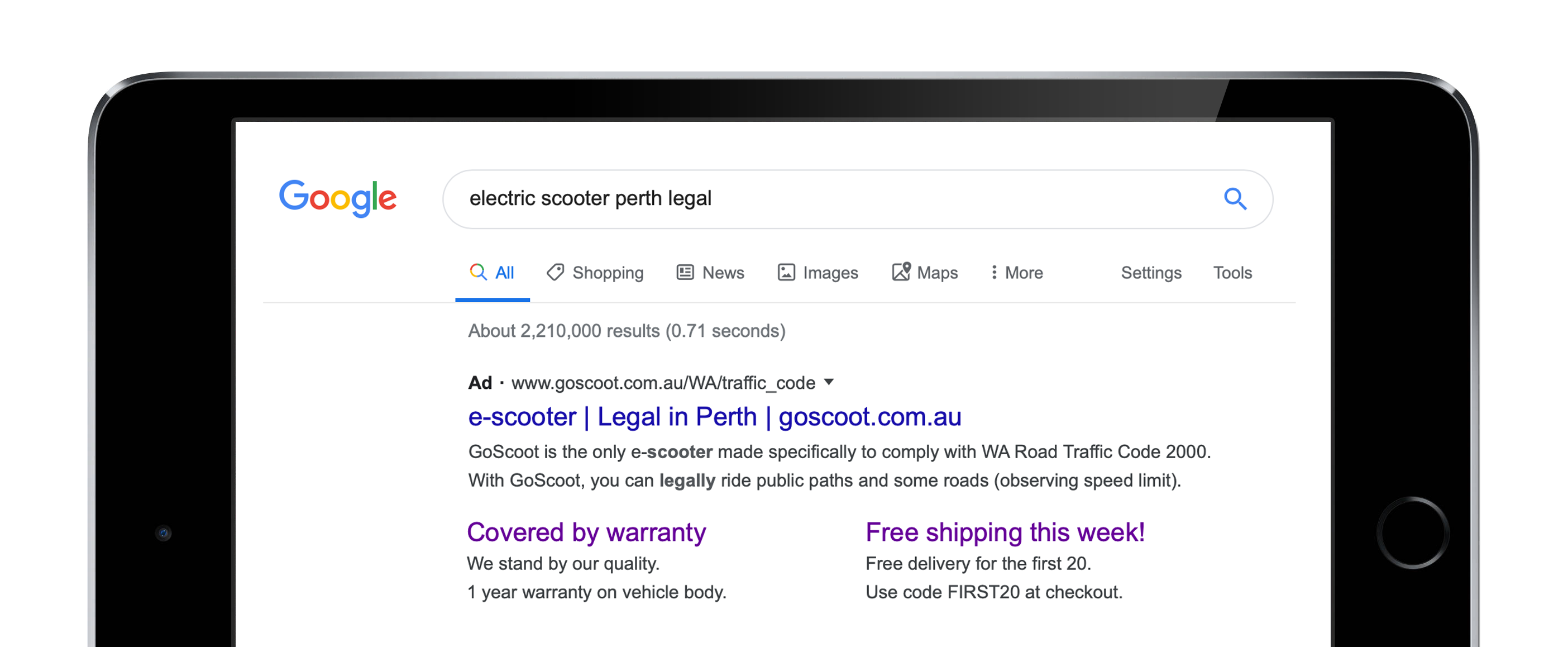Follow the Free shipping this week link

1005,532
